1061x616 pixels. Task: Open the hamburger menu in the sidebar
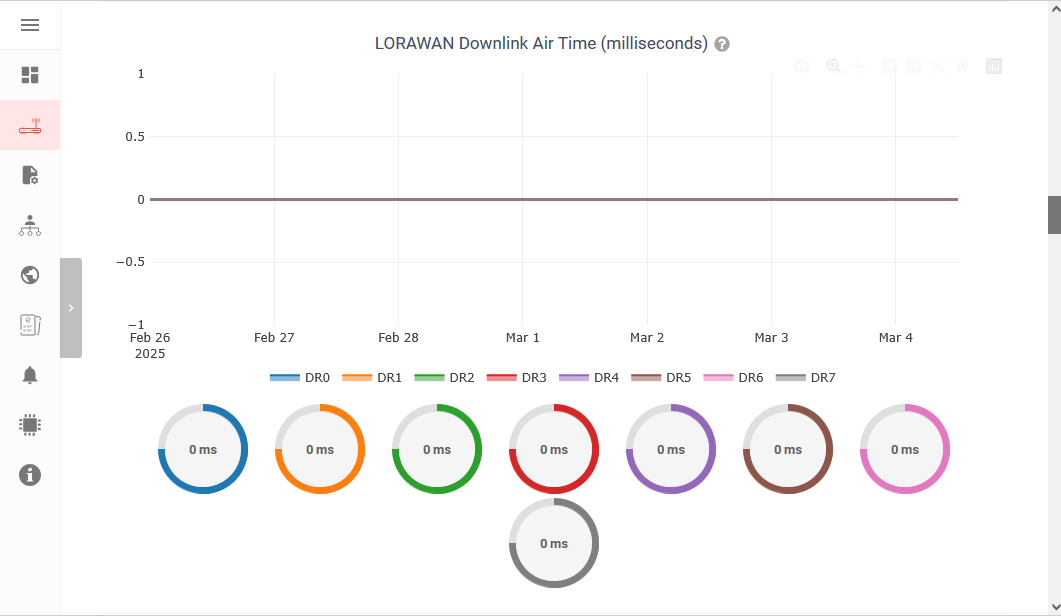(x=30, y=25)
